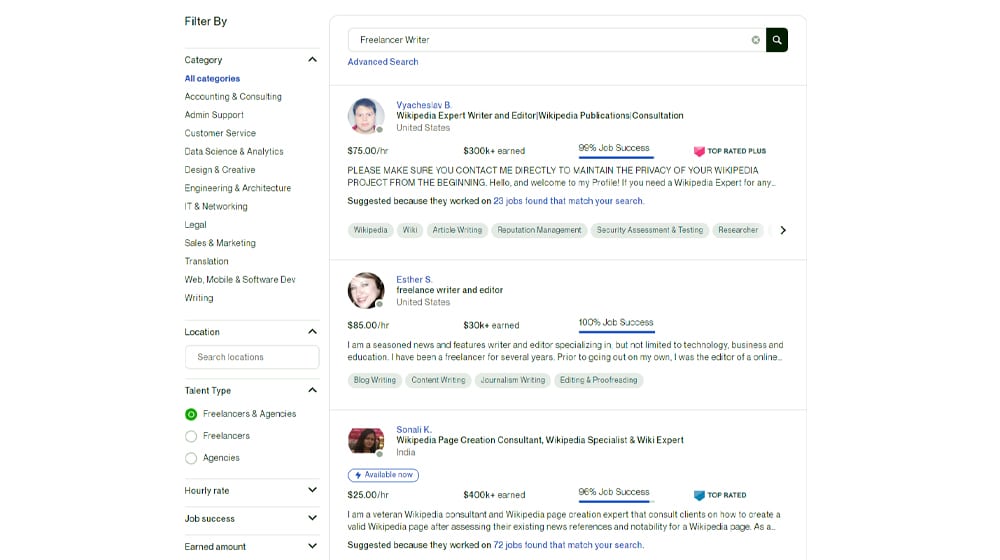The height and width of the screenshot is (560, 1000).
Task: Click Editing & Proofreading skill tag
Action: coord(598,380)
